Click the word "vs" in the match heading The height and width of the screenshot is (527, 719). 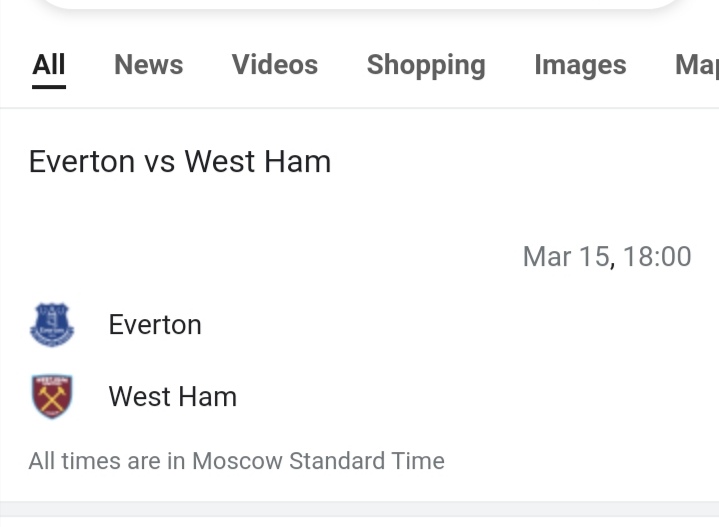click(x=159, y=162)
